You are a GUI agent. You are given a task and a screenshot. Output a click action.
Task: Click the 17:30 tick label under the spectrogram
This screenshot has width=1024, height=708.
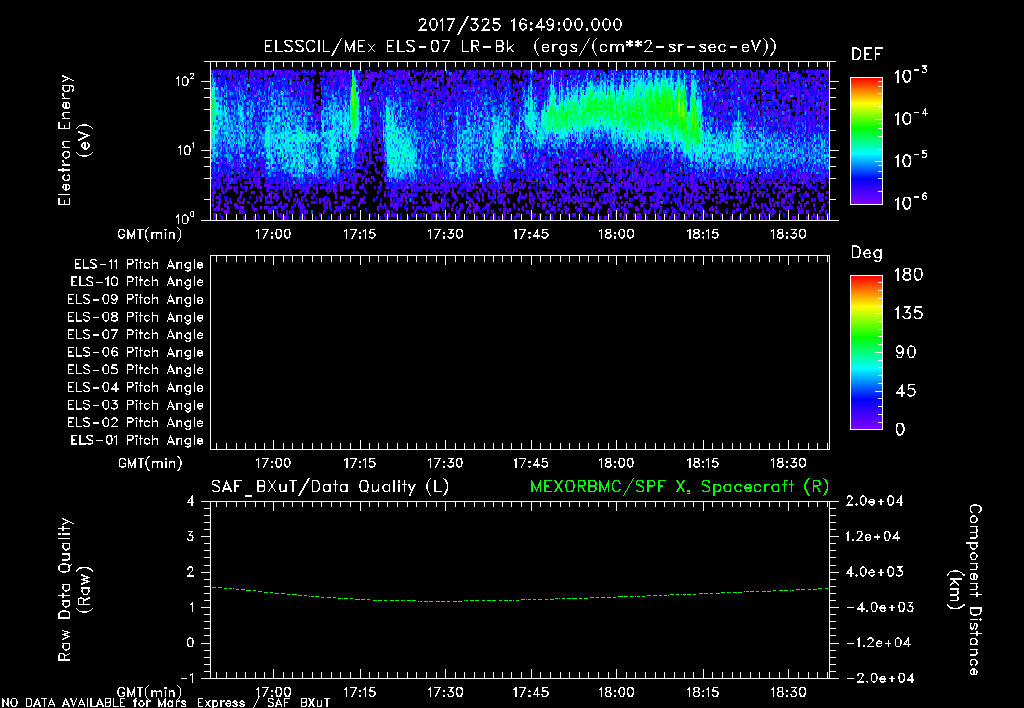[x=445, y=234]
